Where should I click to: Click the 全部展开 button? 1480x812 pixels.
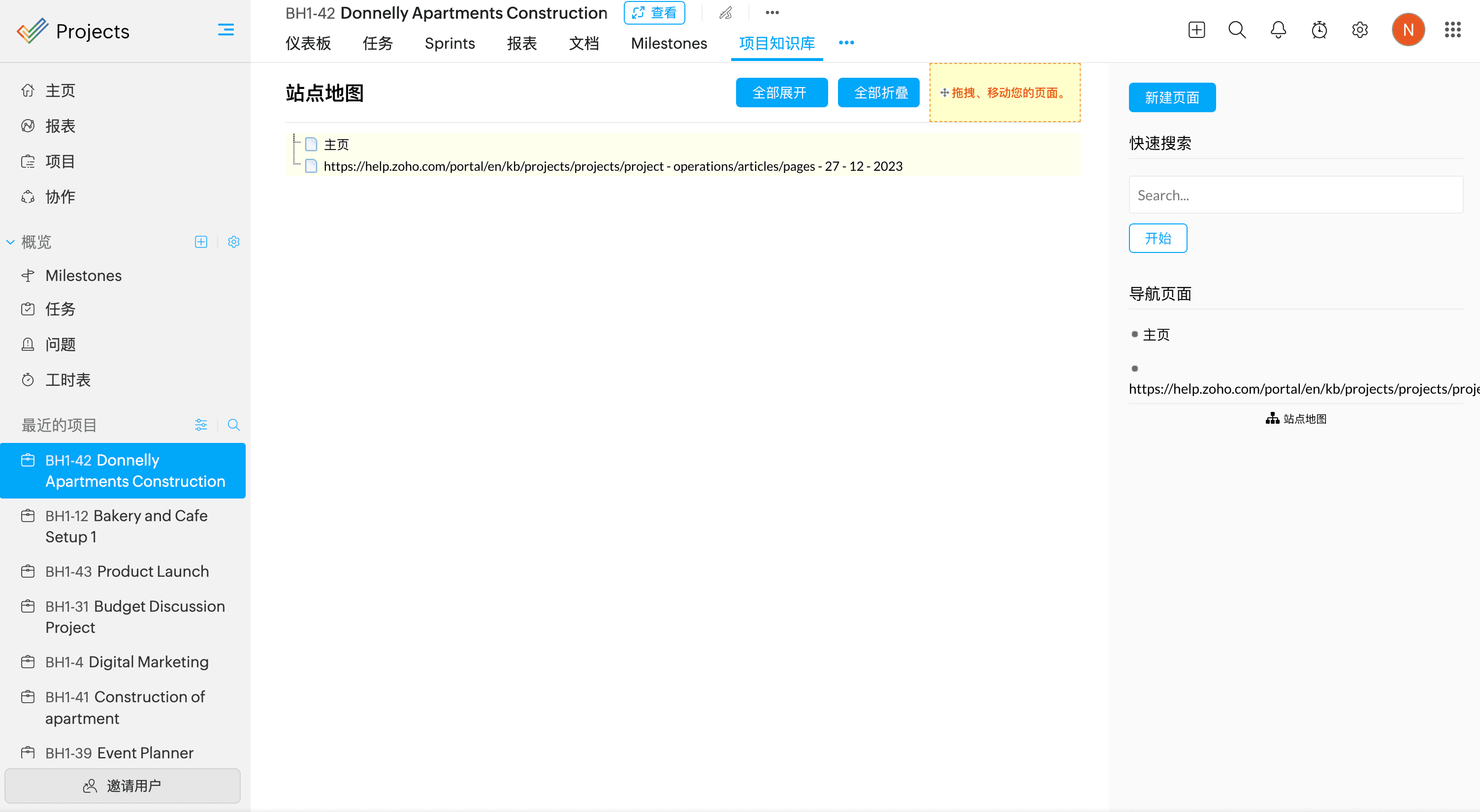coord(781,93)
